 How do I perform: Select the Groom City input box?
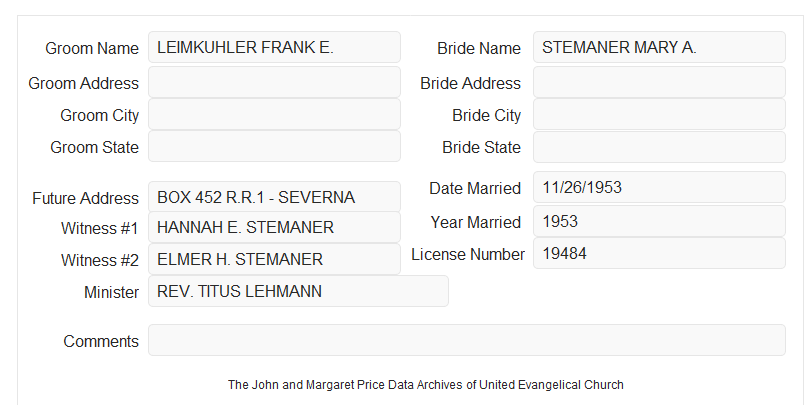coord(274,114)
